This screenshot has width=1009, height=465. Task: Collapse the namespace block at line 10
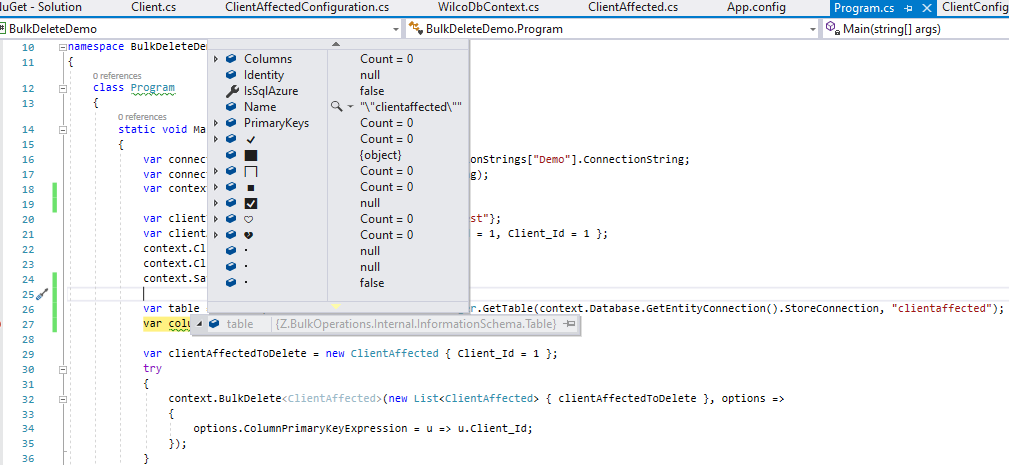(x=62, y=47)
